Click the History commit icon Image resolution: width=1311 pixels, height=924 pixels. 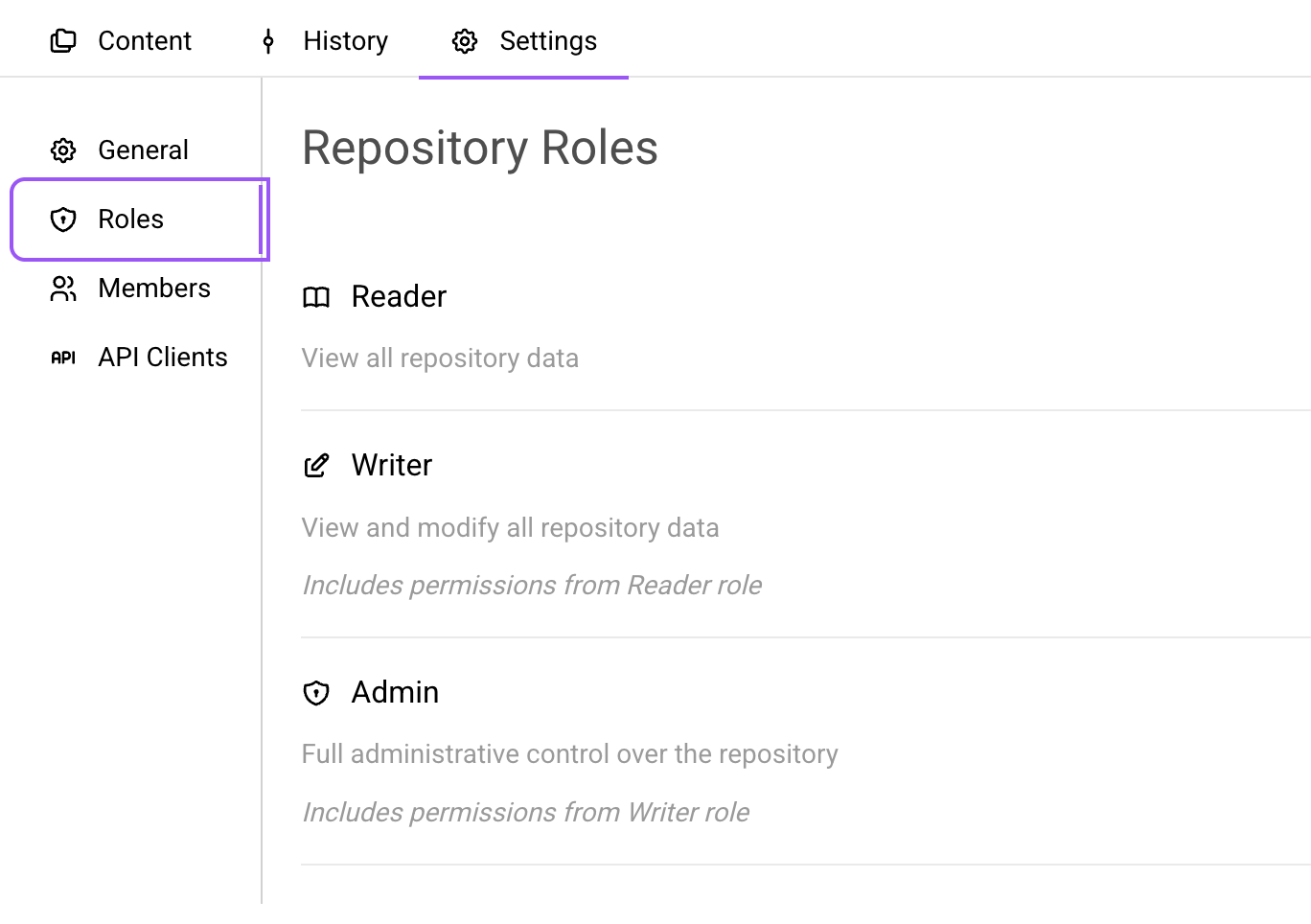pos(268,41)
